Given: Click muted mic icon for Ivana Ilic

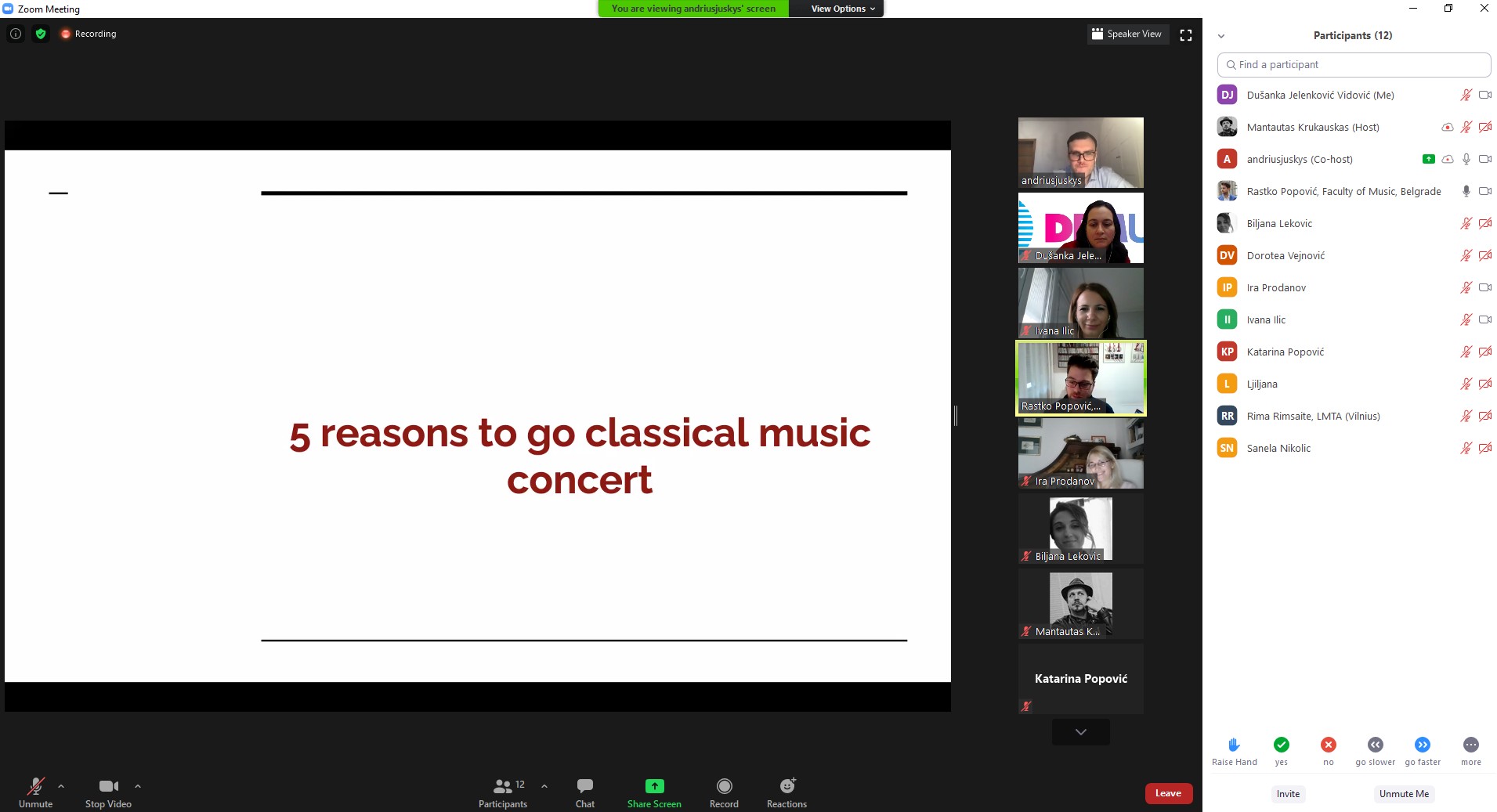Looking at the screenshot, I should [x=1466, y=319].
